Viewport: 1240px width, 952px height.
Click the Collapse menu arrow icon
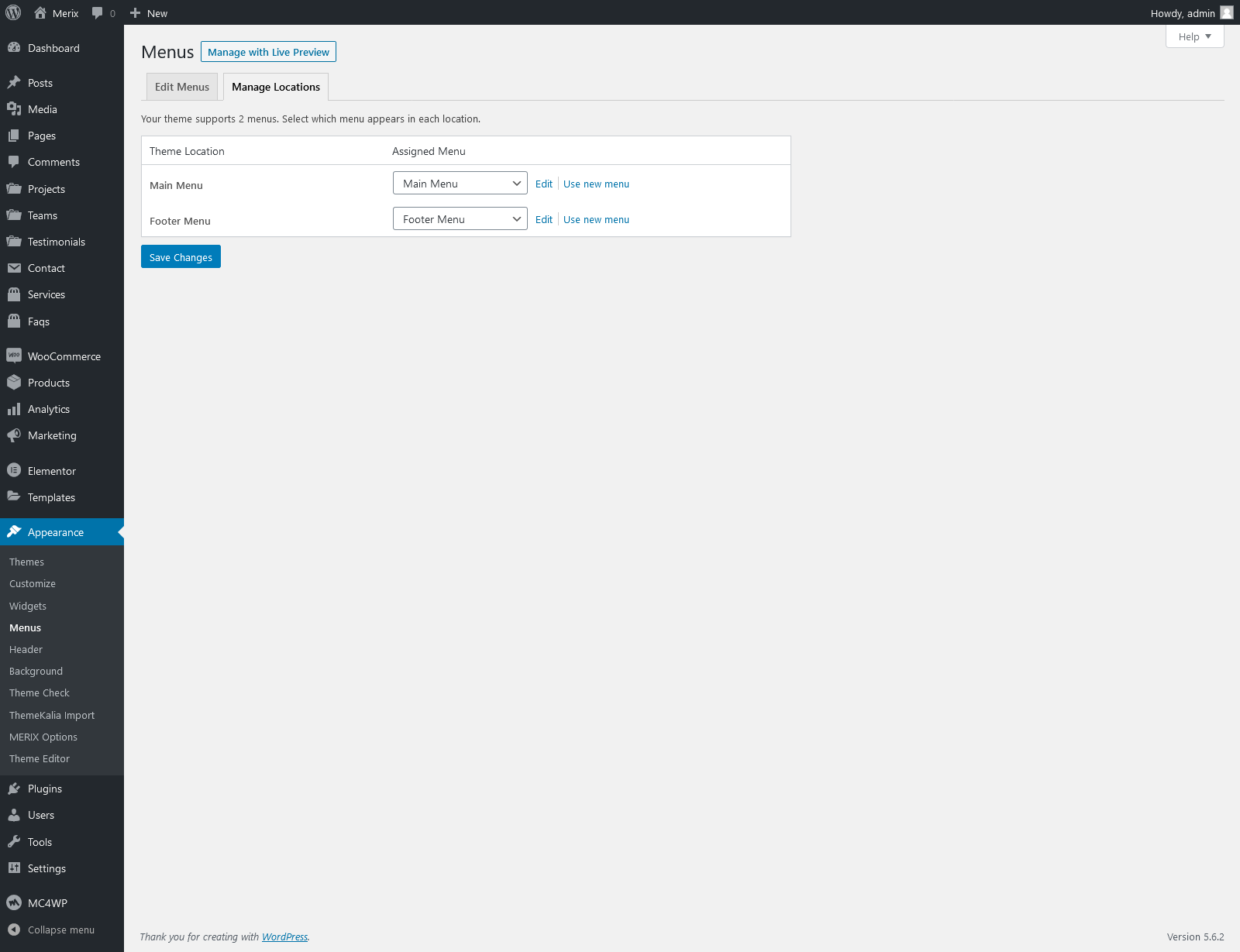click(x=14, y=930)
